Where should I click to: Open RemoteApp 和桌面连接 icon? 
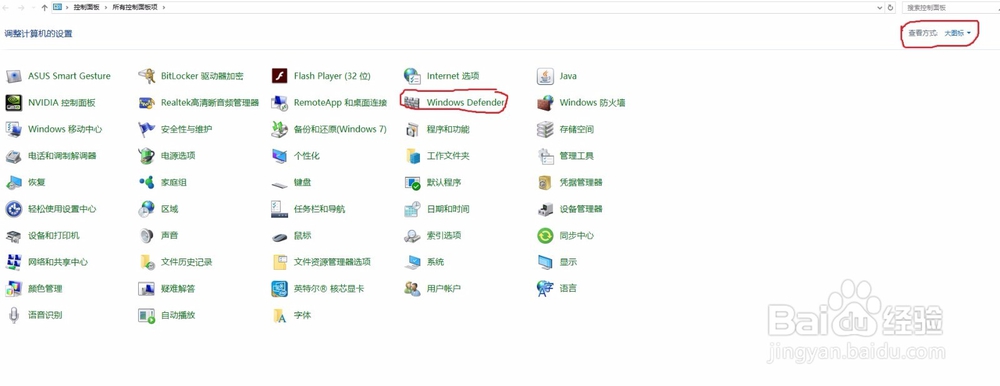(279, 103)
